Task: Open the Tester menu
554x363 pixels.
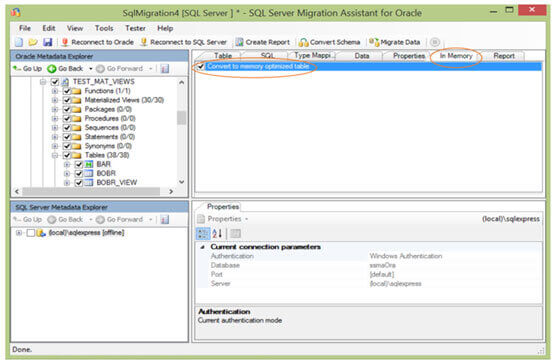Action: [135, 28]
